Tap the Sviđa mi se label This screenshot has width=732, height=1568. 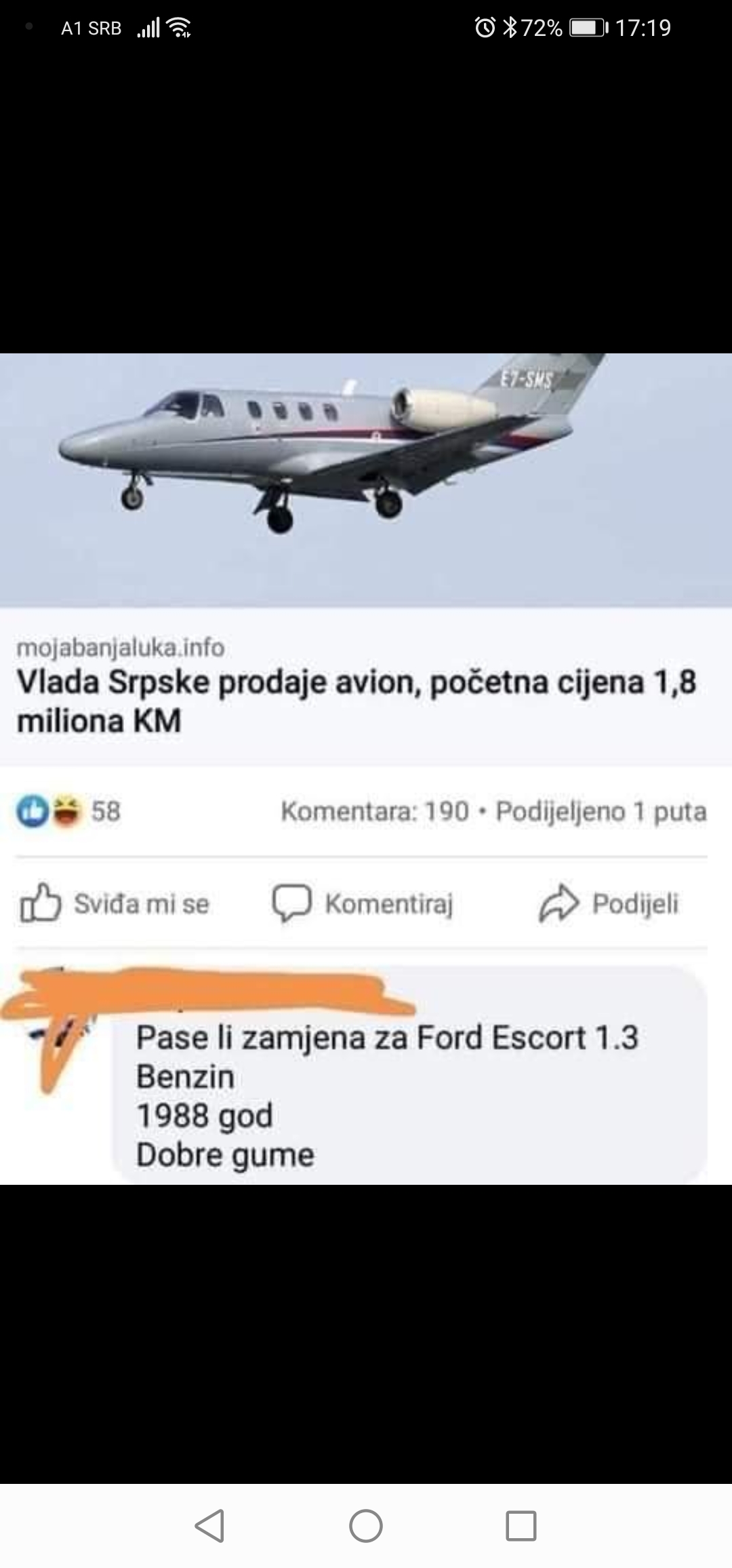142,903
